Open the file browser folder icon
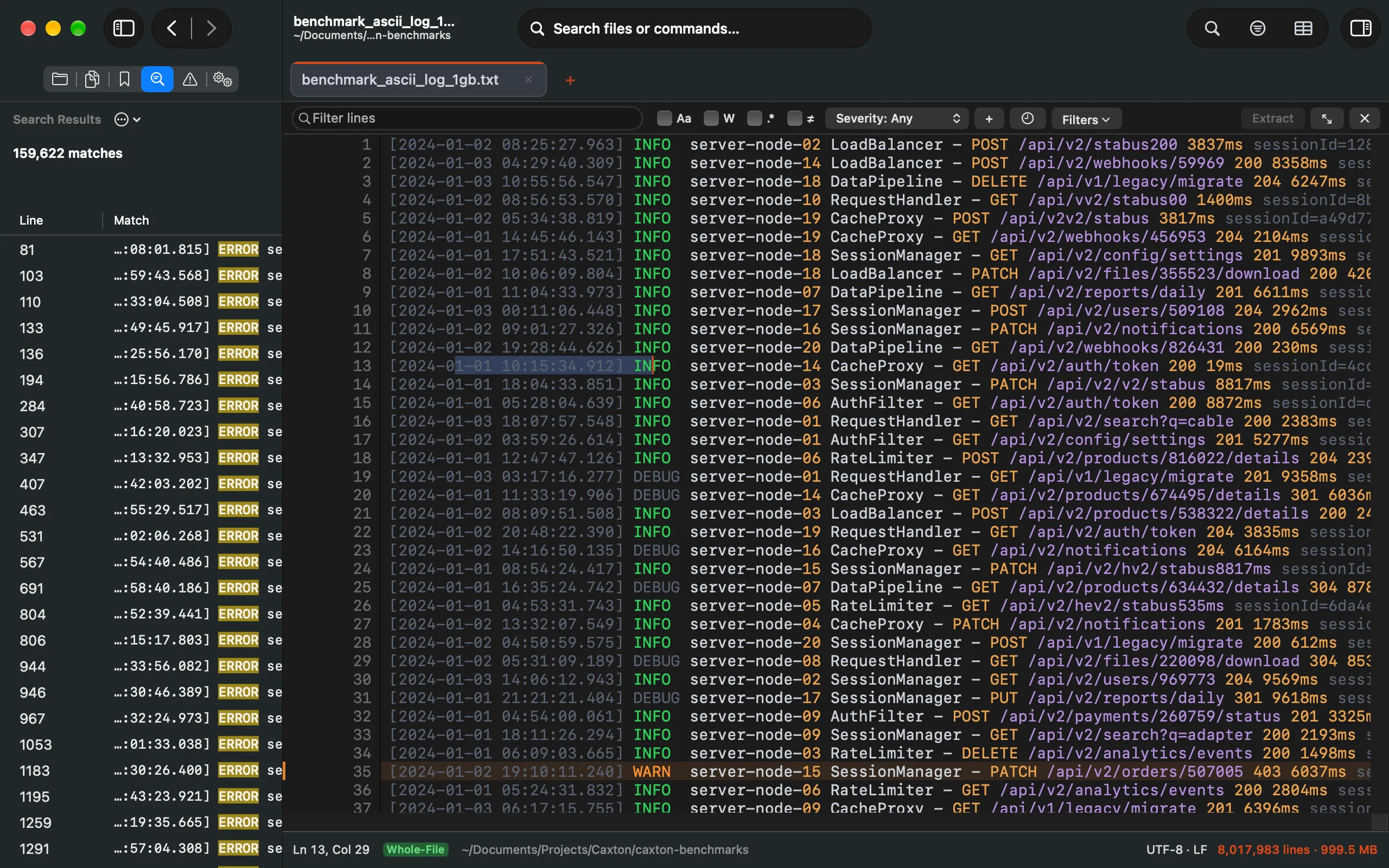The height and width of the screenshot is (868, 1389). click(x=60, y=79)
